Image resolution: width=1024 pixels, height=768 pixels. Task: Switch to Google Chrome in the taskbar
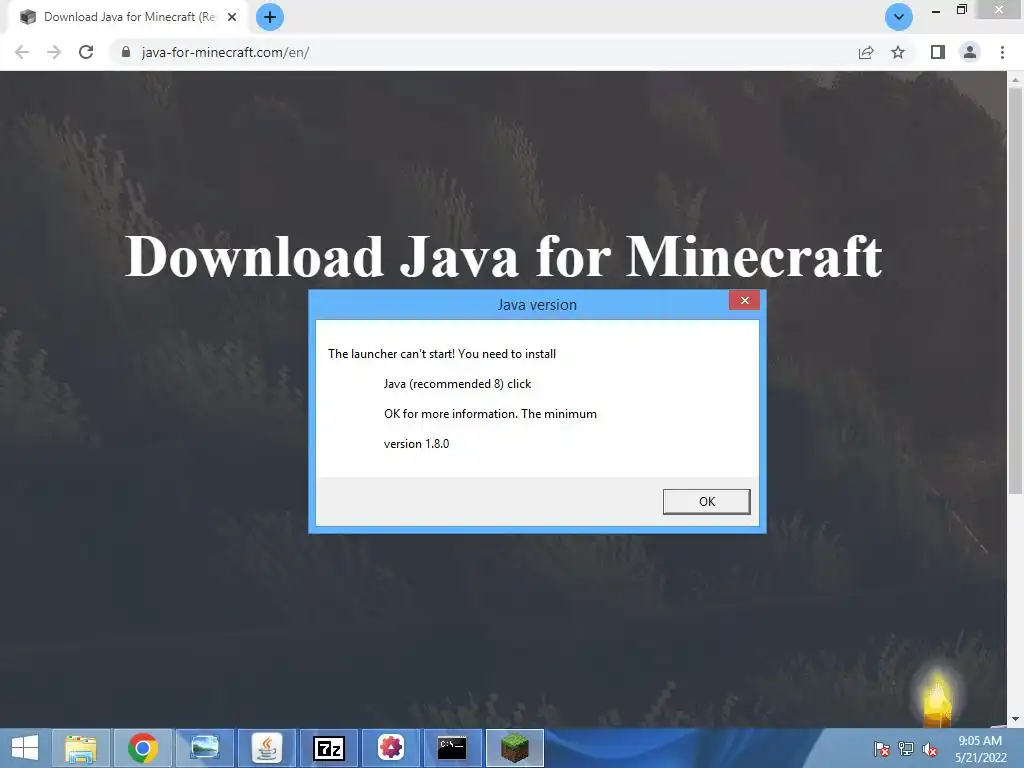[142, 748]
